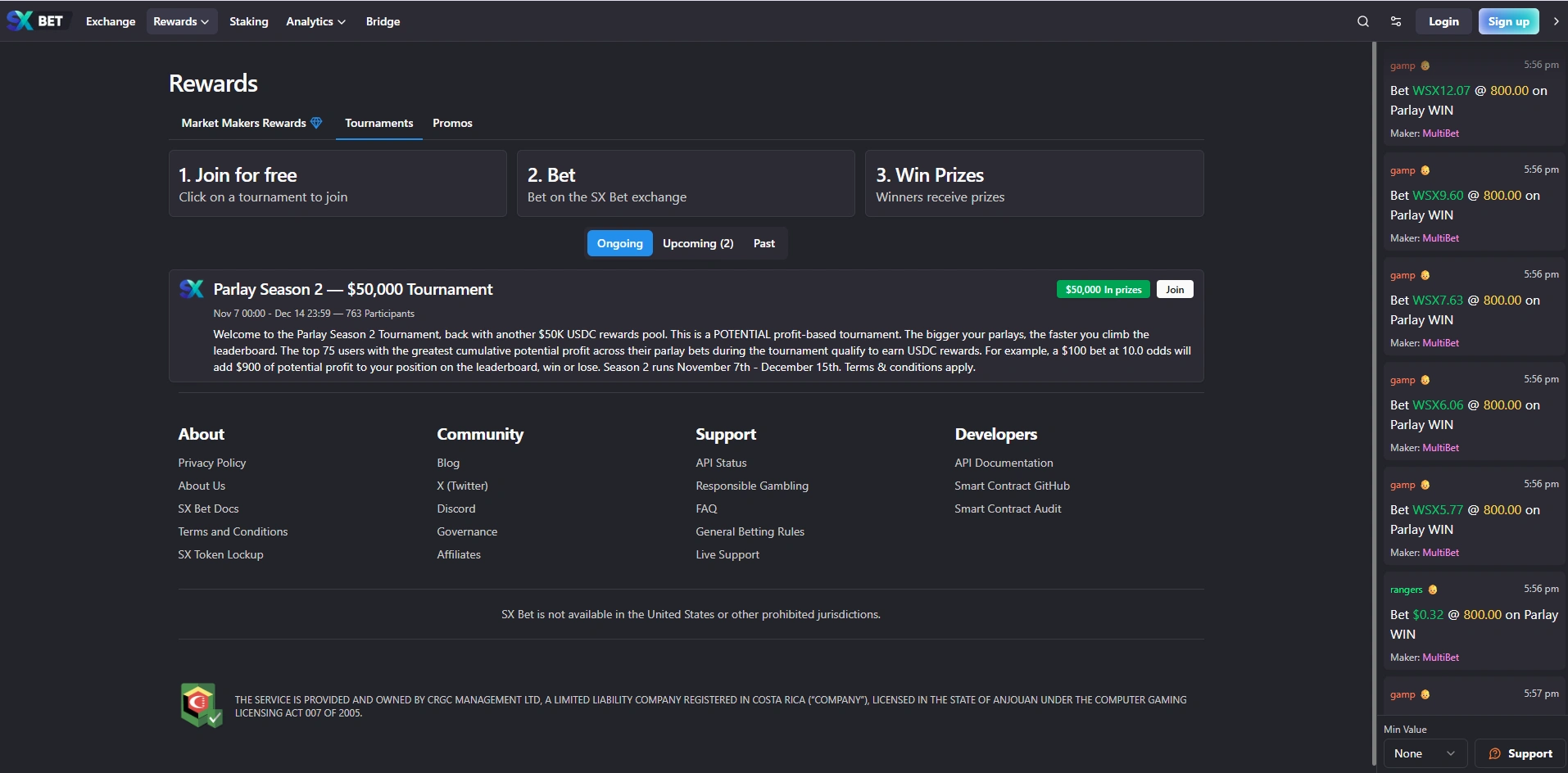Switch to Market Makers Rewards tab
This screenshot has height=773, width=1568.
coord(252,123)
